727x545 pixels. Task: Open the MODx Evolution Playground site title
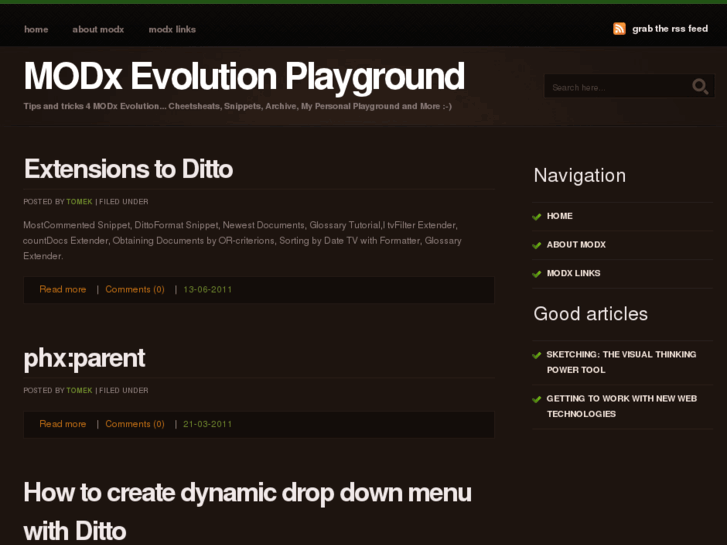pos(244,76)
